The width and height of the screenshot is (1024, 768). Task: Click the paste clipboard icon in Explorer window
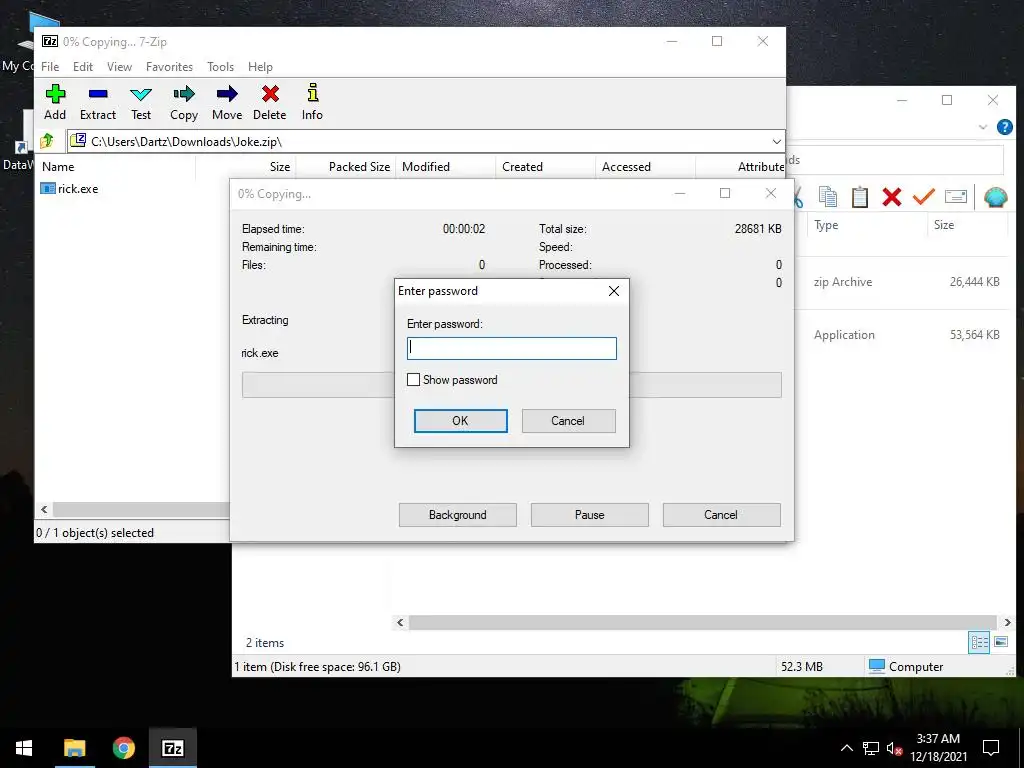tap(859, 197)
